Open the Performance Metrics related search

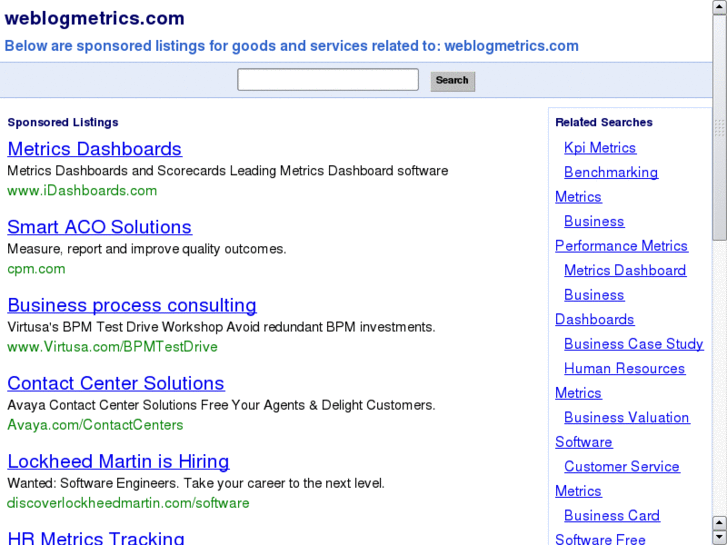621,246
